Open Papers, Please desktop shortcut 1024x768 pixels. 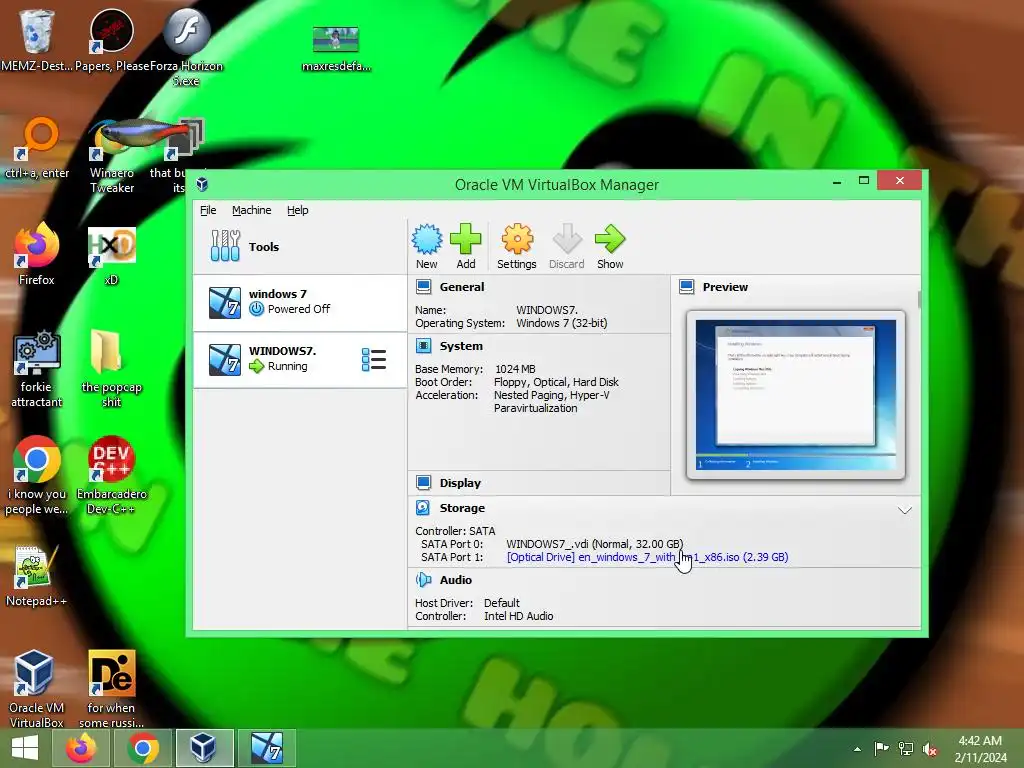tap(112, 40)
